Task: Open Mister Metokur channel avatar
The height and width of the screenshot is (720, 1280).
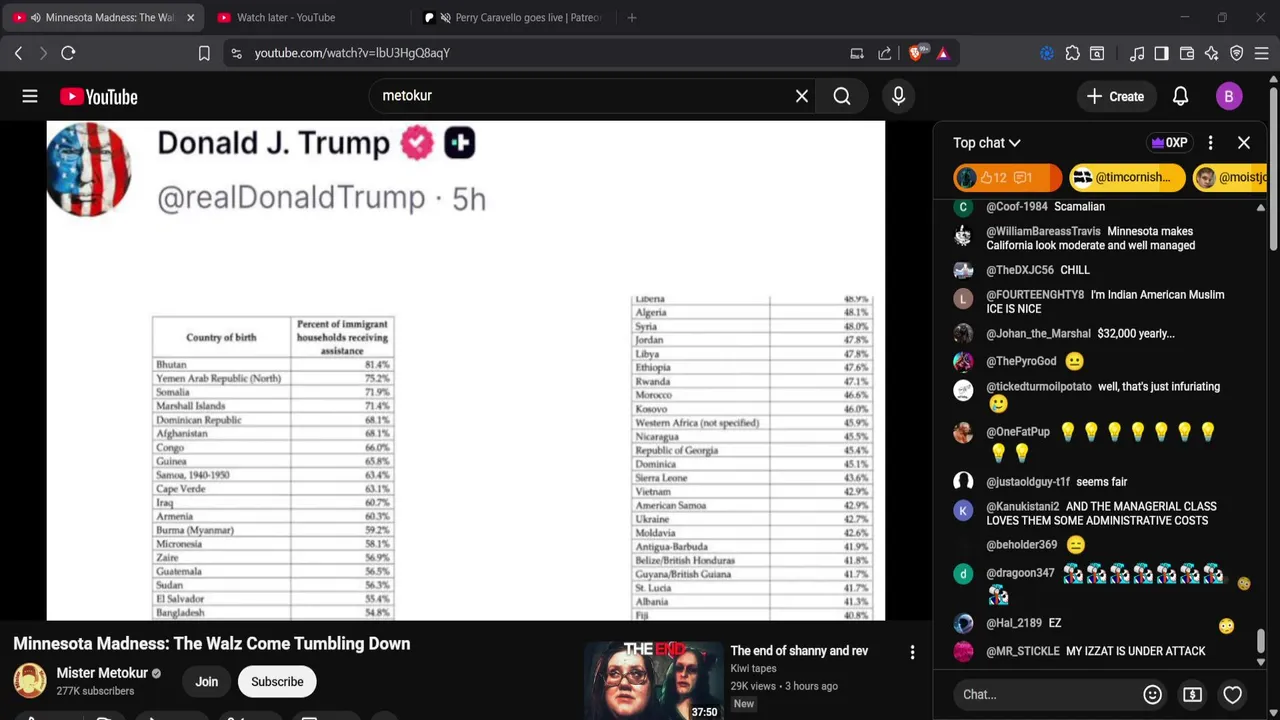Action: [30, 681]
